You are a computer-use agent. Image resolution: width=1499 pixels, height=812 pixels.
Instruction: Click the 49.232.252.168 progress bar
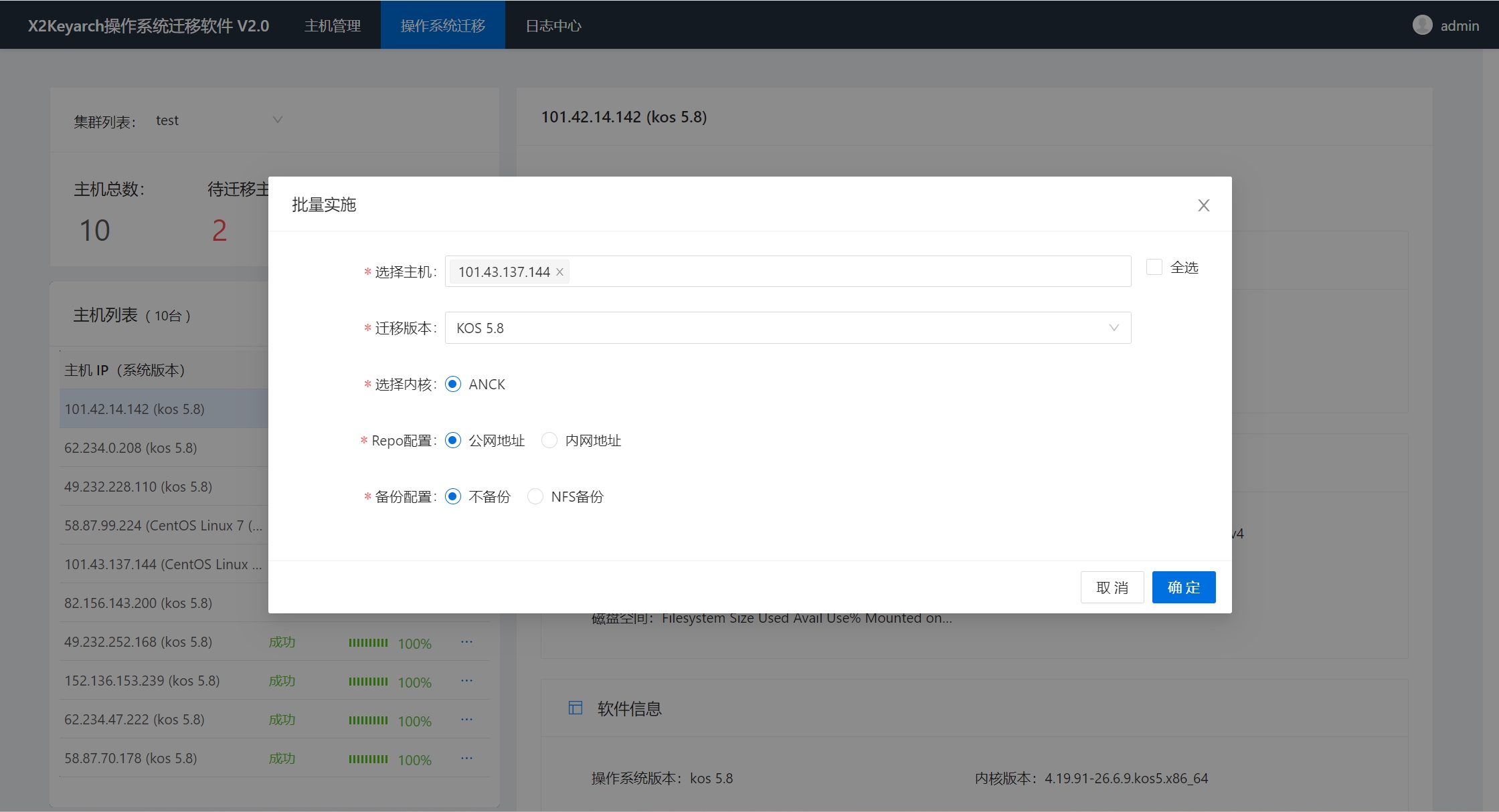pyautogui.click(x=368, y=643)
